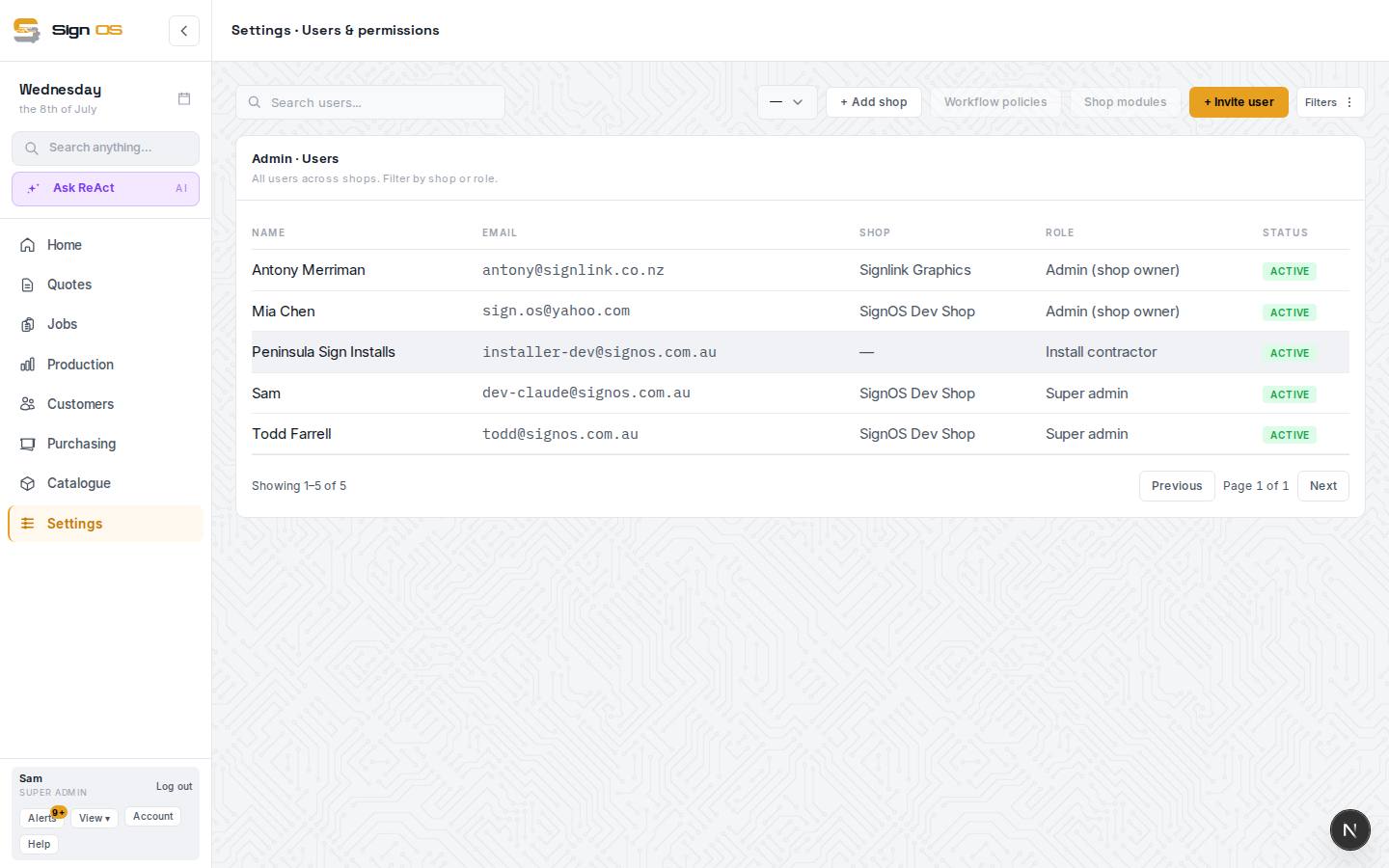Go to Previous page
This screenshot has width=1389, height=868.
[x=1177, y=486]
